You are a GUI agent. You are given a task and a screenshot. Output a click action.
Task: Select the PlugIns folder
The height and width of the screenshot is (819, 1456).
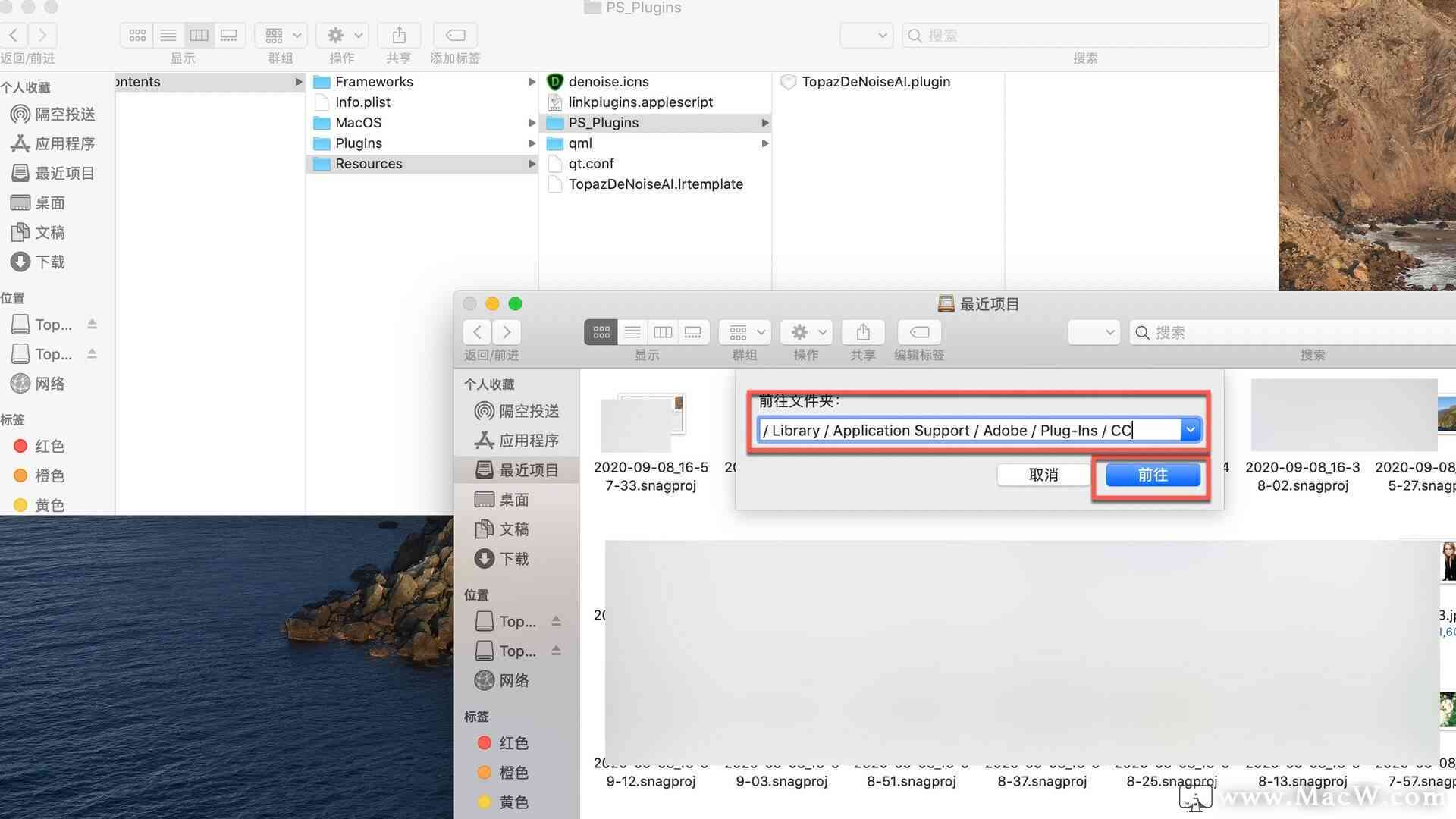(x=422, y=143)
